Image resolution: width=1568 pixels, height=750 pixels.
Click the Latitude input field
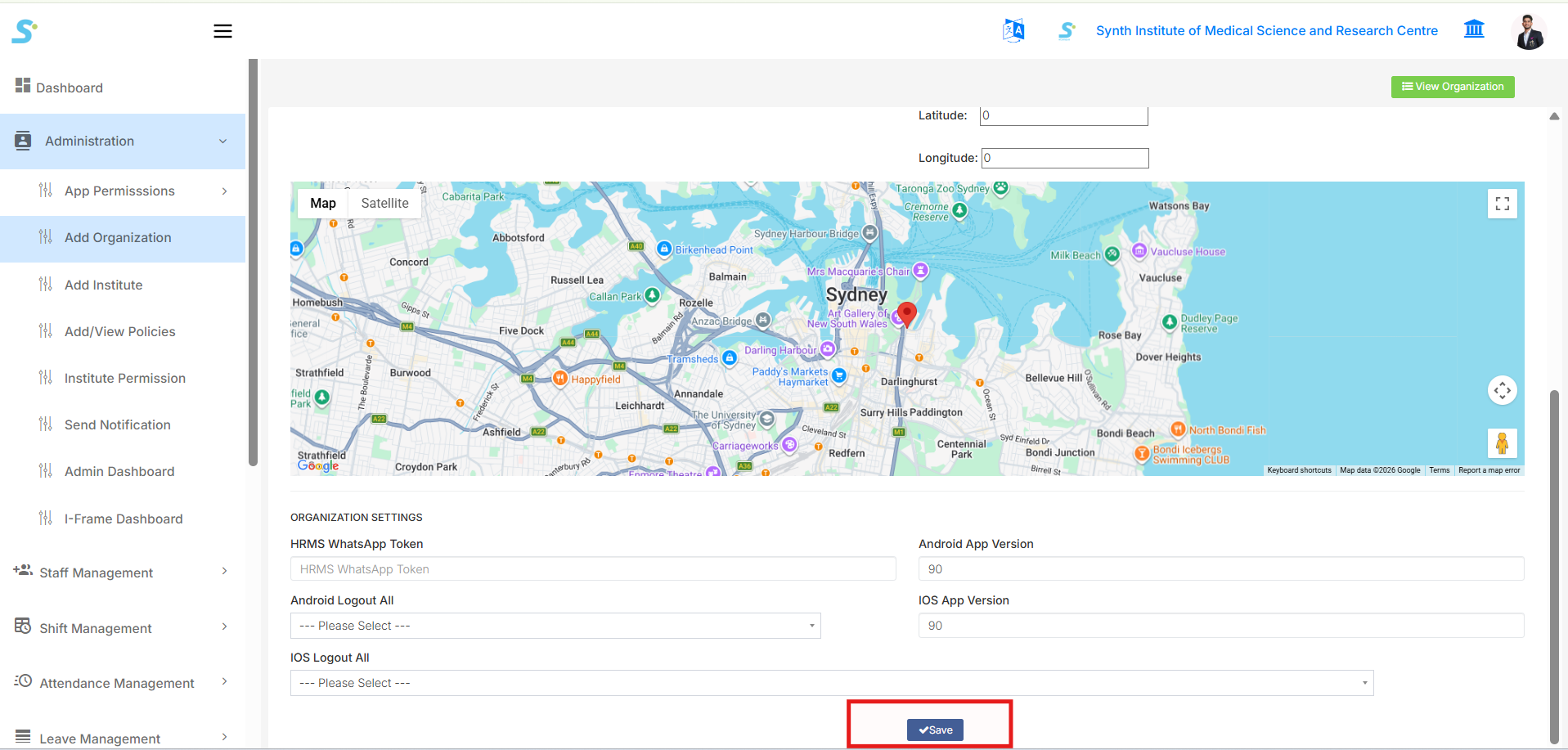[1064, 115]
